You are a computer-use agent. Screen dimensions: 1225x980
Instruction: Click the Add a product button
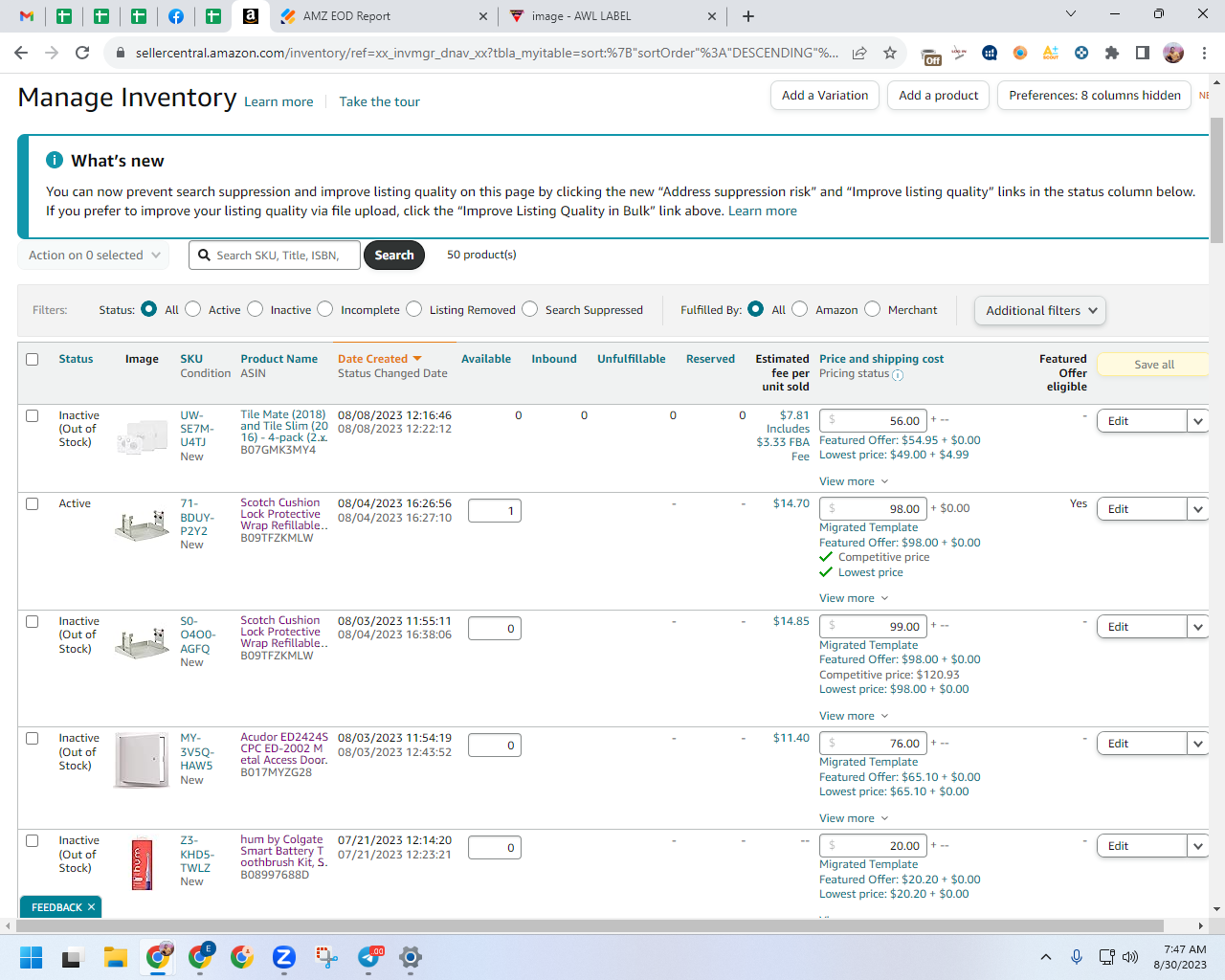click(x=939, y=96)
